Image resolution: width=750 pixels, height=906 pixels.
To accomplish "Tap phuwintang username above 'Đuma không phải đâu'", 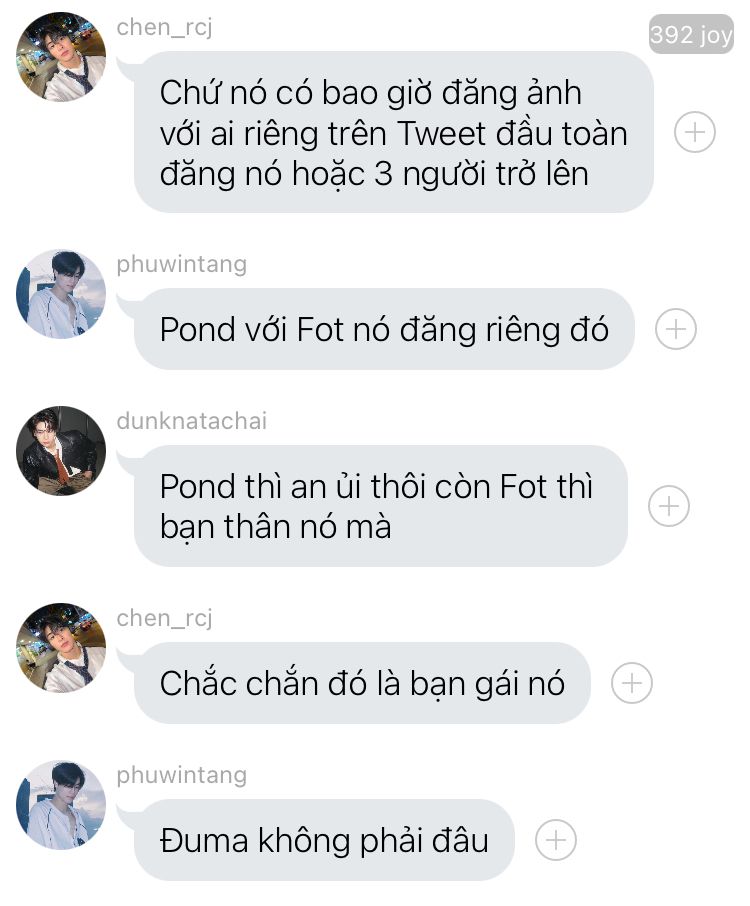I will point(181,775).
